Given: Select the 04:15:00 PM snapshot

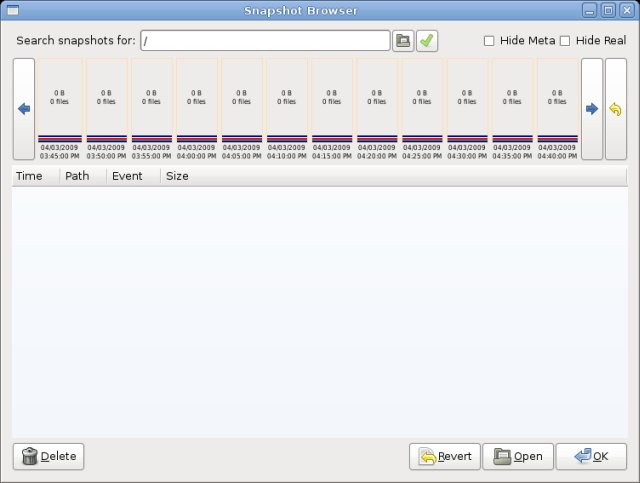Looking at the screenshot, I should pos(332,109).
